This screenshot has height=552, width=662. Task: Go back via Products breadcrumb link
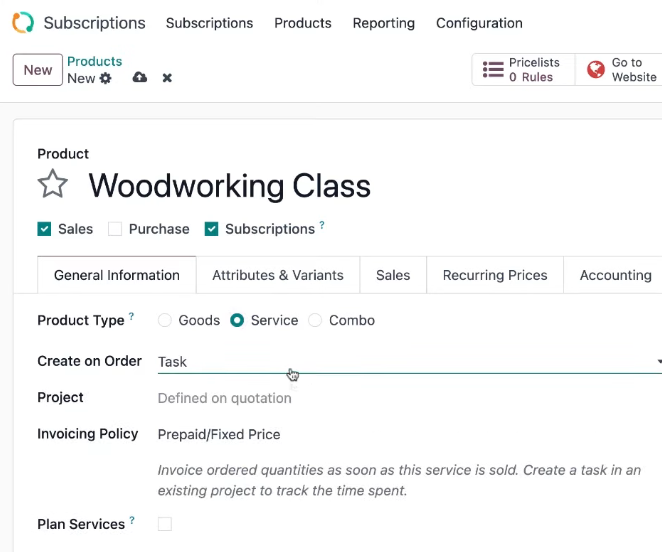tap(95, 61)
